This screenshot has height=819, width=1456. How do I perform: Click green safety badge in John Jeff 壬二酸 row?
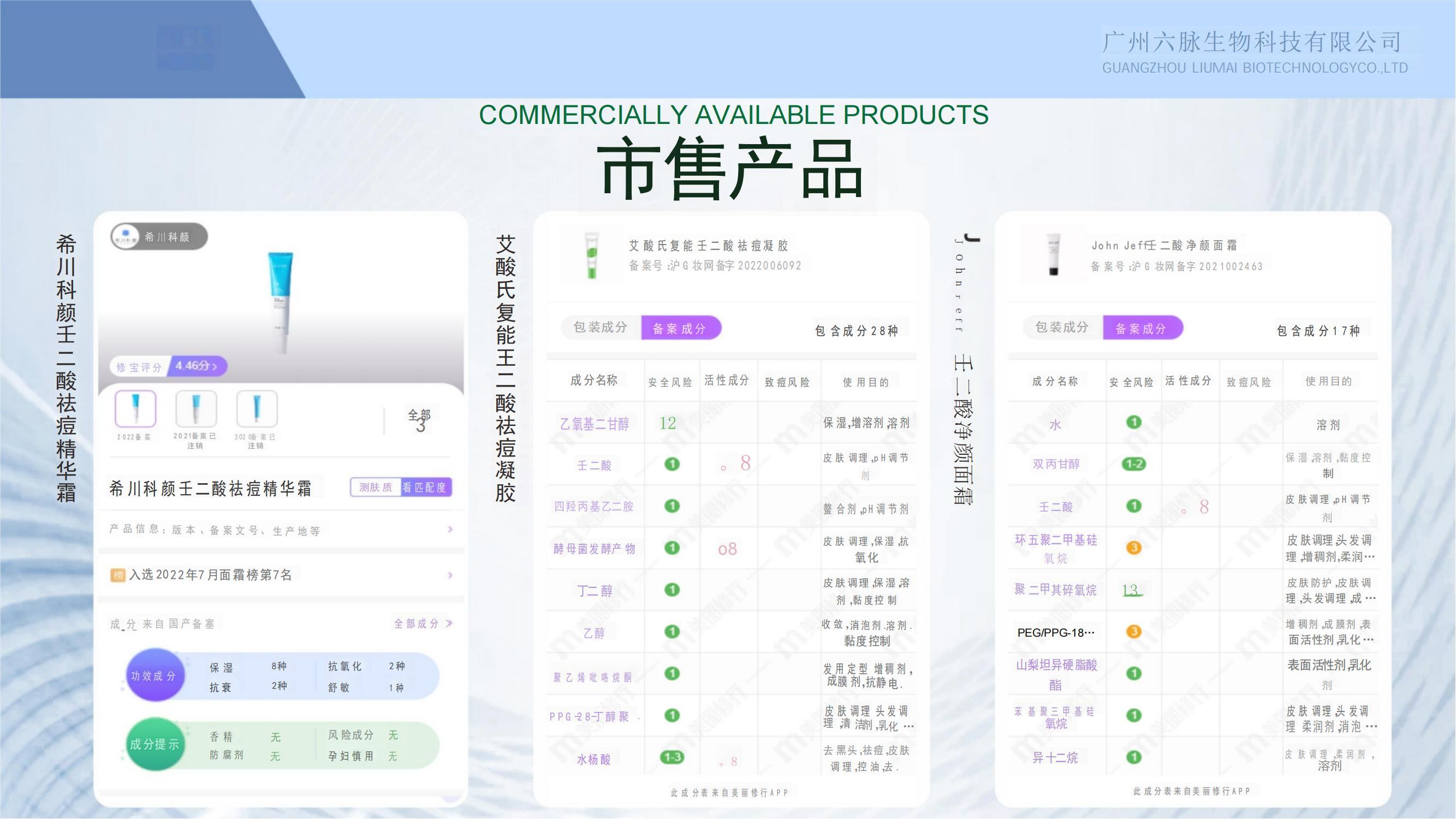pyautogui.click(x=1134, y=506)
